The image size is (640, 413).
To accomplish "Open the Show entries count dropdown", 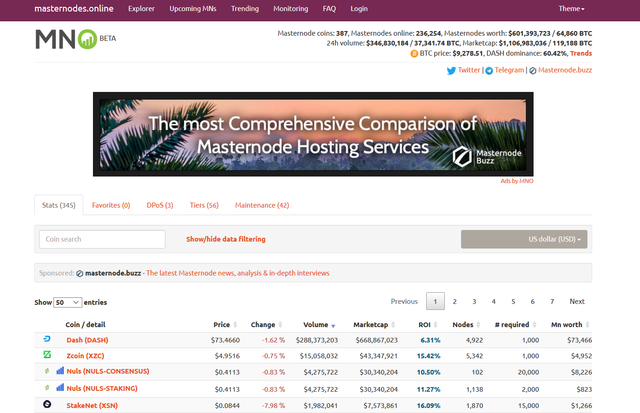I will pos(68,302).
